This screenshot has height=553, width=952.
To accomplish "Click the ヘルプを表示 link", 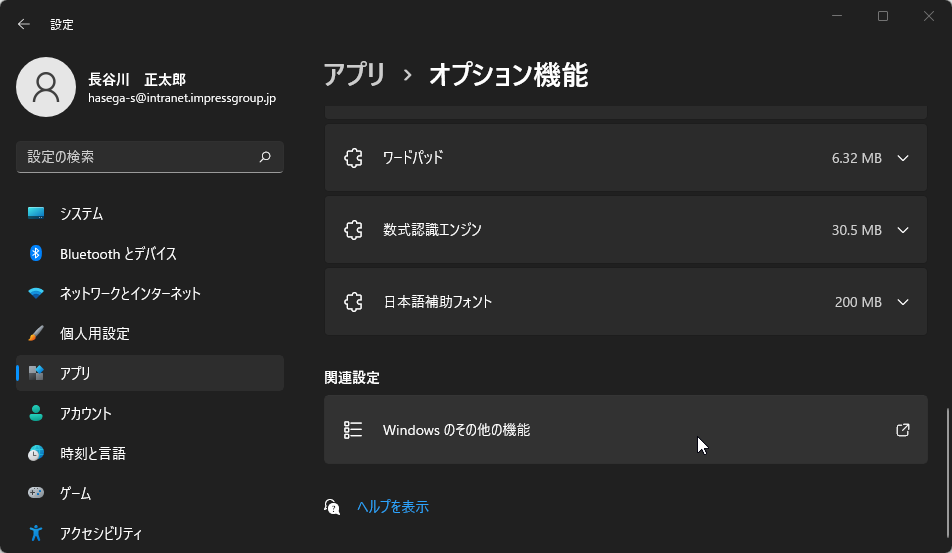I will pyautogui.click(x=393, y=507).
